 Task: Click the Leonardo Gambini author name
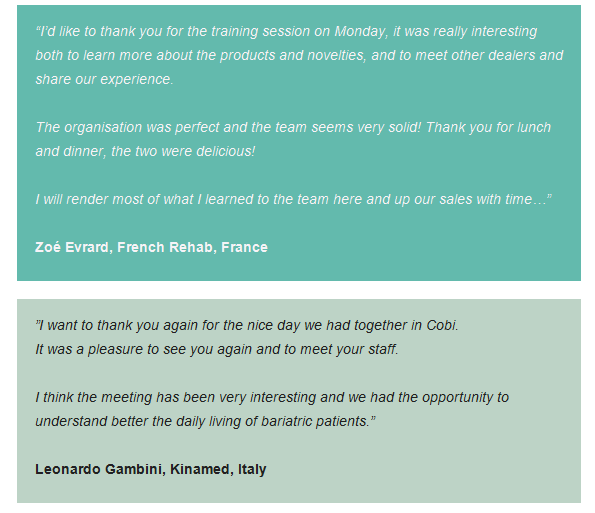(x=99, y=469)
